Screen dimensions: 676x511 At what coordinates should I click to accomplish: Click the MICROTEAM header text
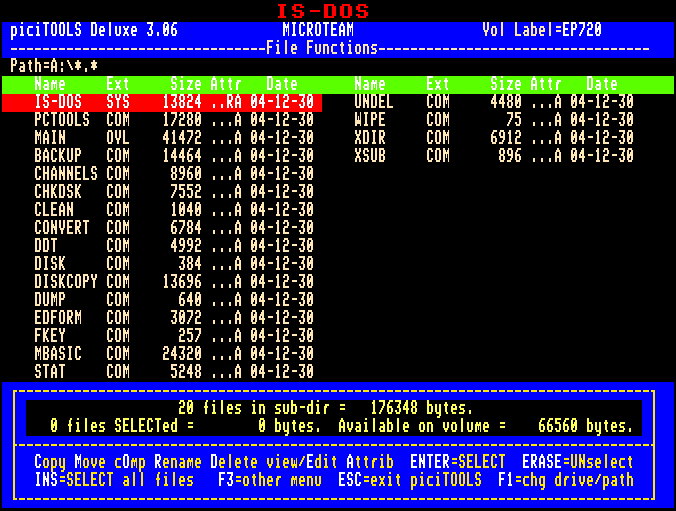pyautogui.click(x=318, y=30)
